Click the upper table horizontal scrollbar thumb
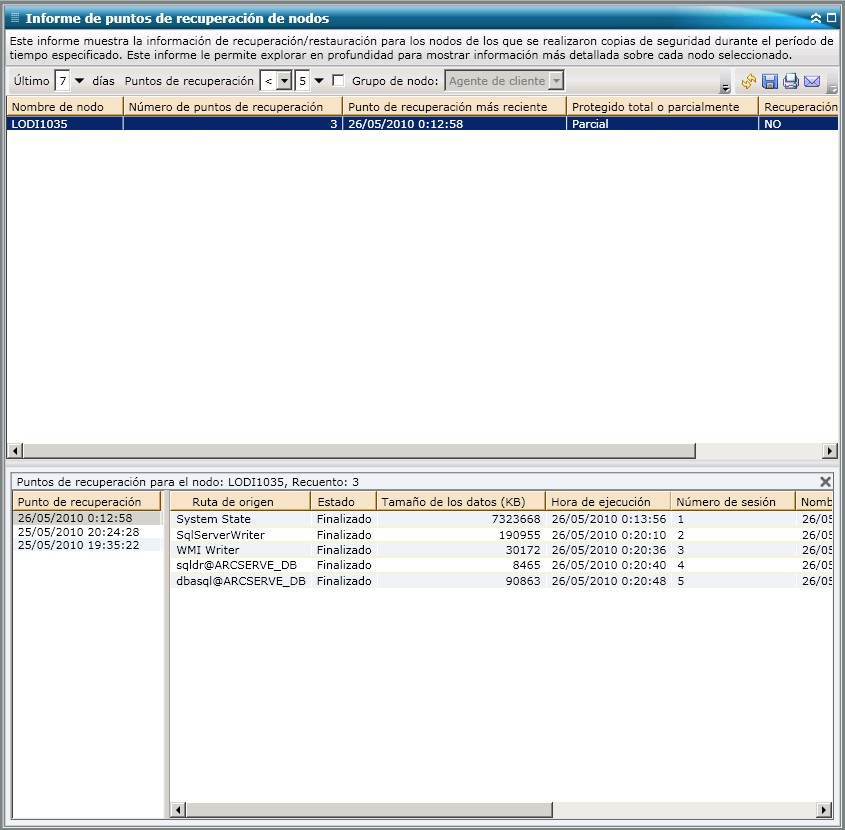This screenshot has width=845, height=830. [359, 451]
